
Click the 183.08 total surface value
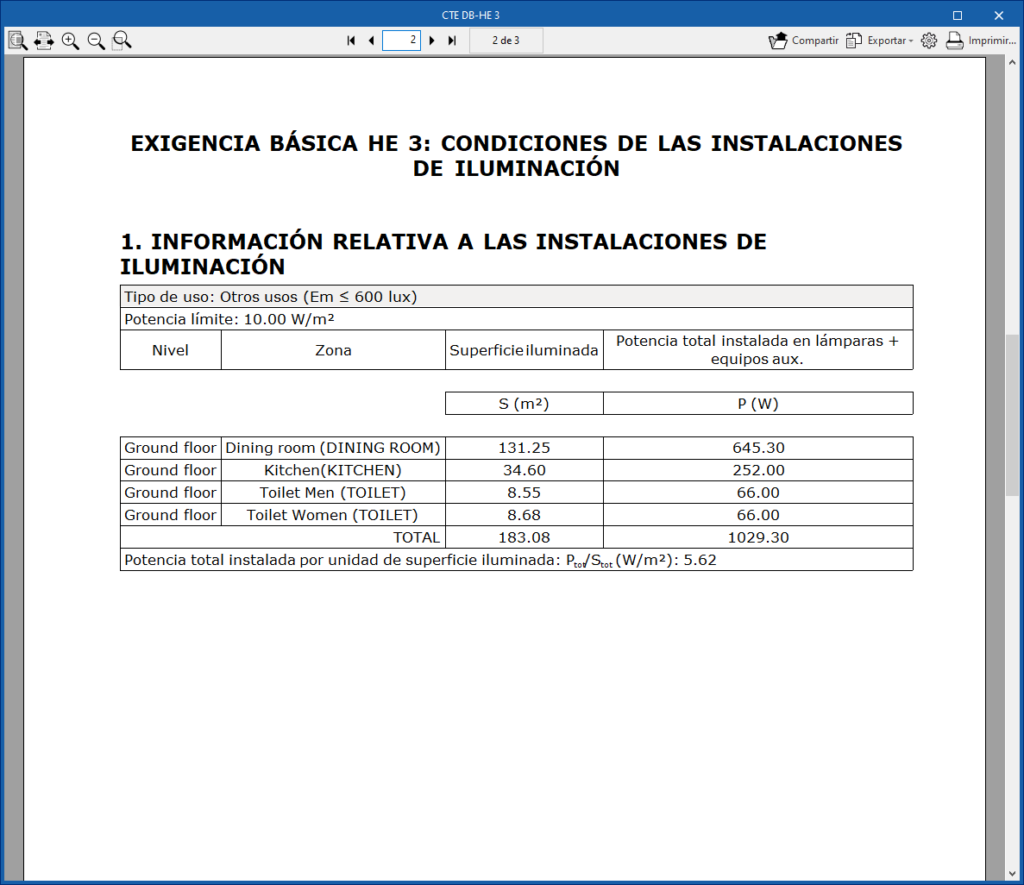click(524, 538)
